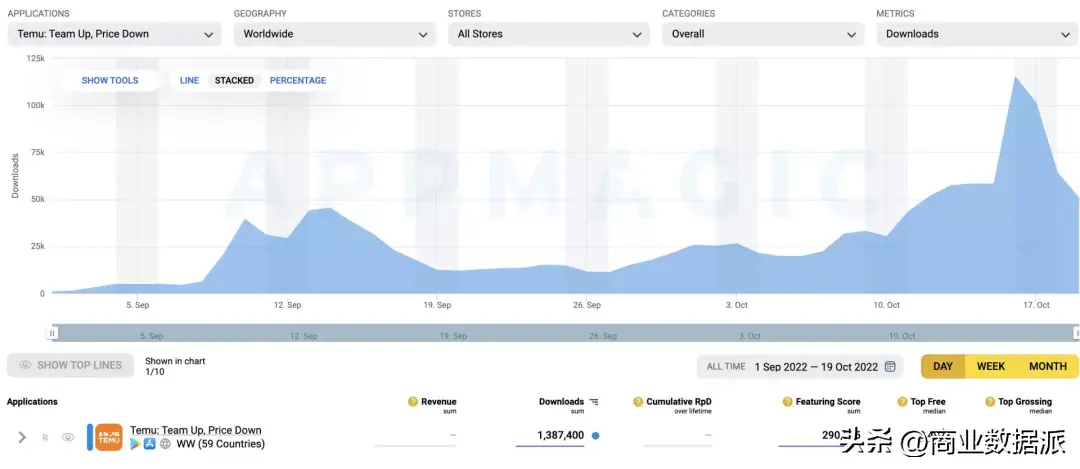Open calendar icon in the date range
Viewport: 1080px width, 469px height.
tap(890, 367)
